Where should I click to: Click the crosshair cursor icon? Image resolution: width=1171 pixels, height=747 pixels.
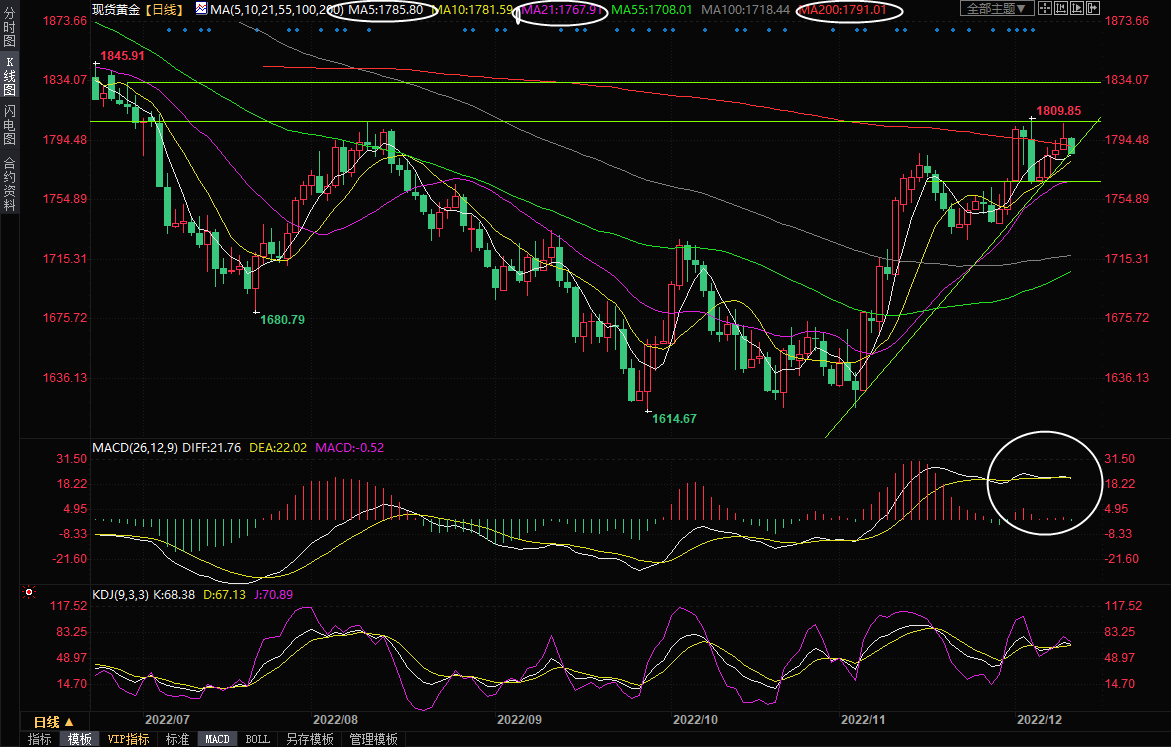point(1045,8)
